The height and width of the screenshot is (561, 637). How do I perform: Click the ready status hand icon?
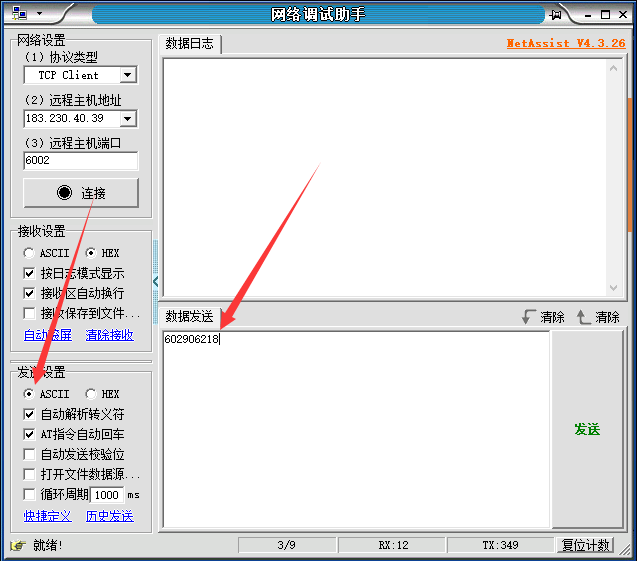point(18,545)
